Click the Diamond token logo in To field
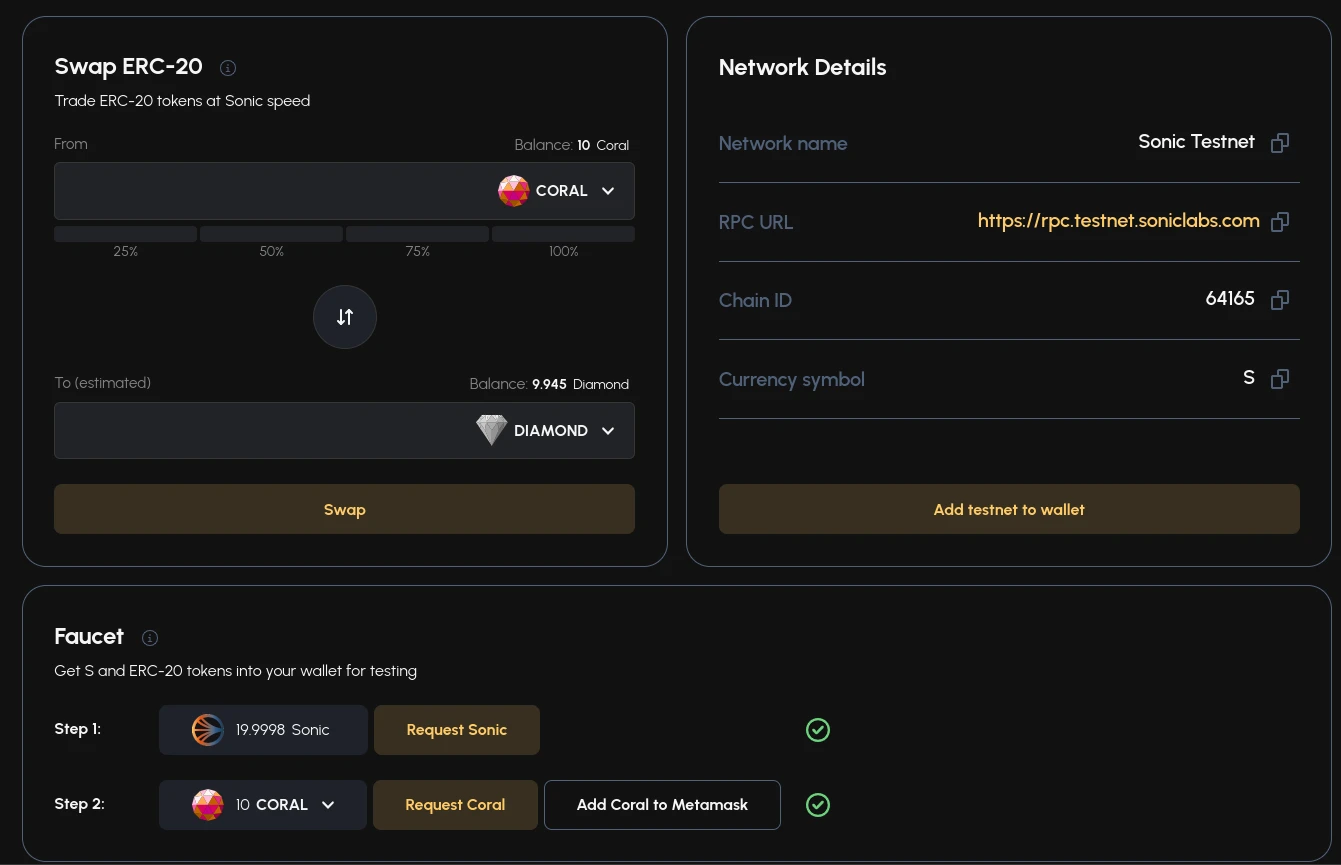 pyautogui.click(x=491, y=431)
